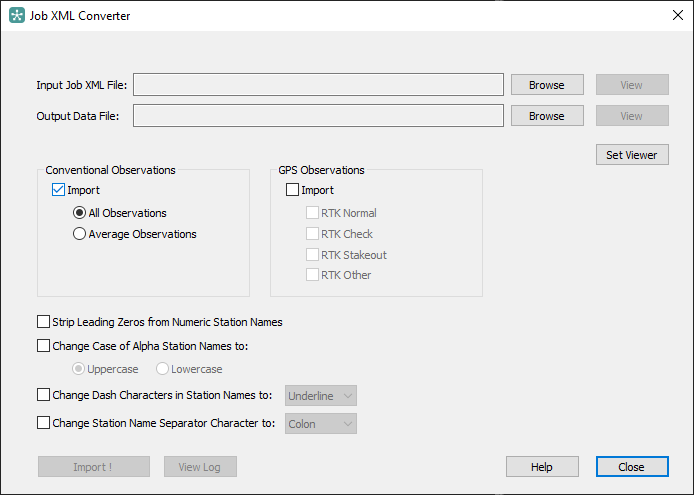
Task: Enable Change Case of Alpha Station Names
Action: [x=43, y=346]
